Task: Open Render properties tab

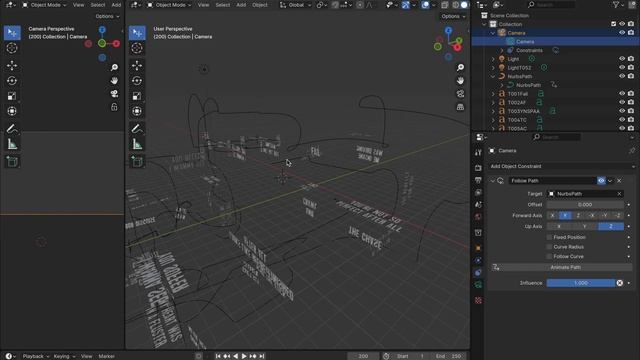Action: [x=478, y=168]
